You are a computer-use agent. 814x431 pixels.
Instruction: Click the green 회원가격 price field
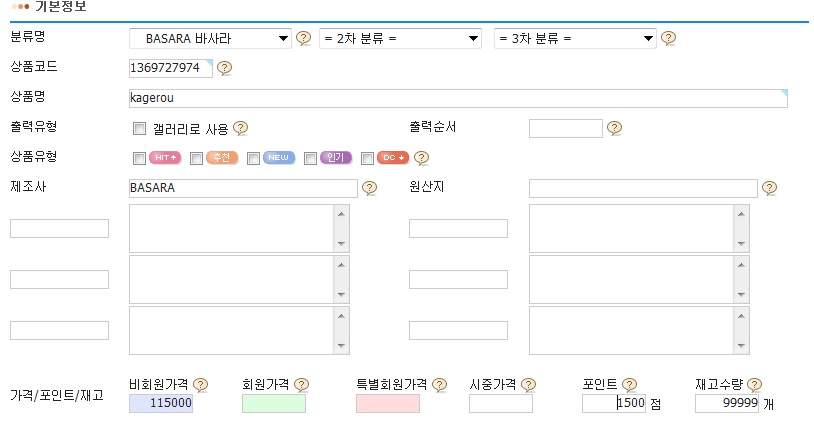coord(274,404)
